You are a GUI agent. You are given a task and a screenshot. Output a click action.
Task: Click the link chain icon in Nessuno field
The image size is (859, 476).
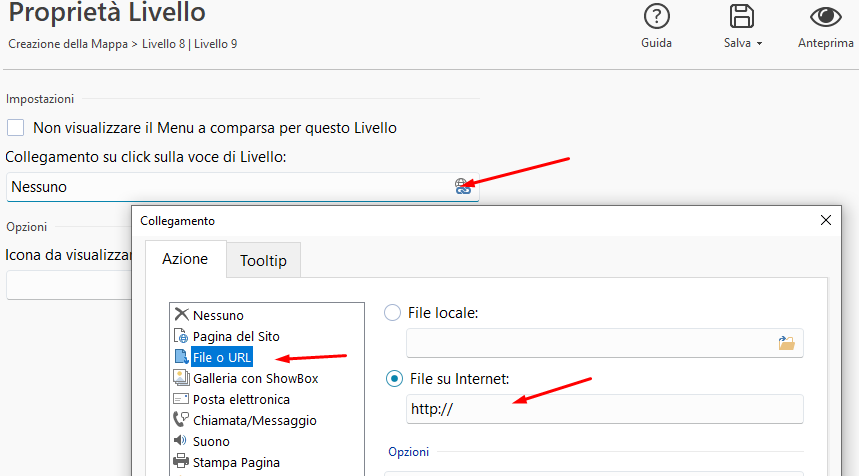(x=463, y=186)
